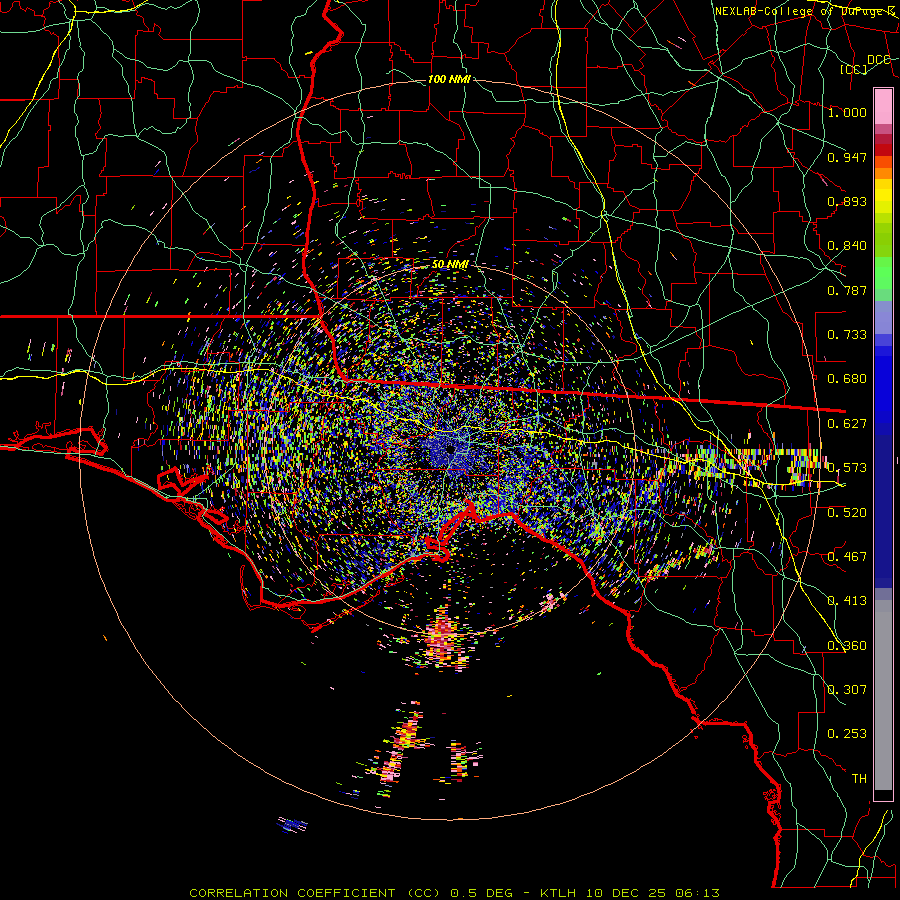
Task: Click the 1.000 value on the color scale
Action: (x=847, y=112)
